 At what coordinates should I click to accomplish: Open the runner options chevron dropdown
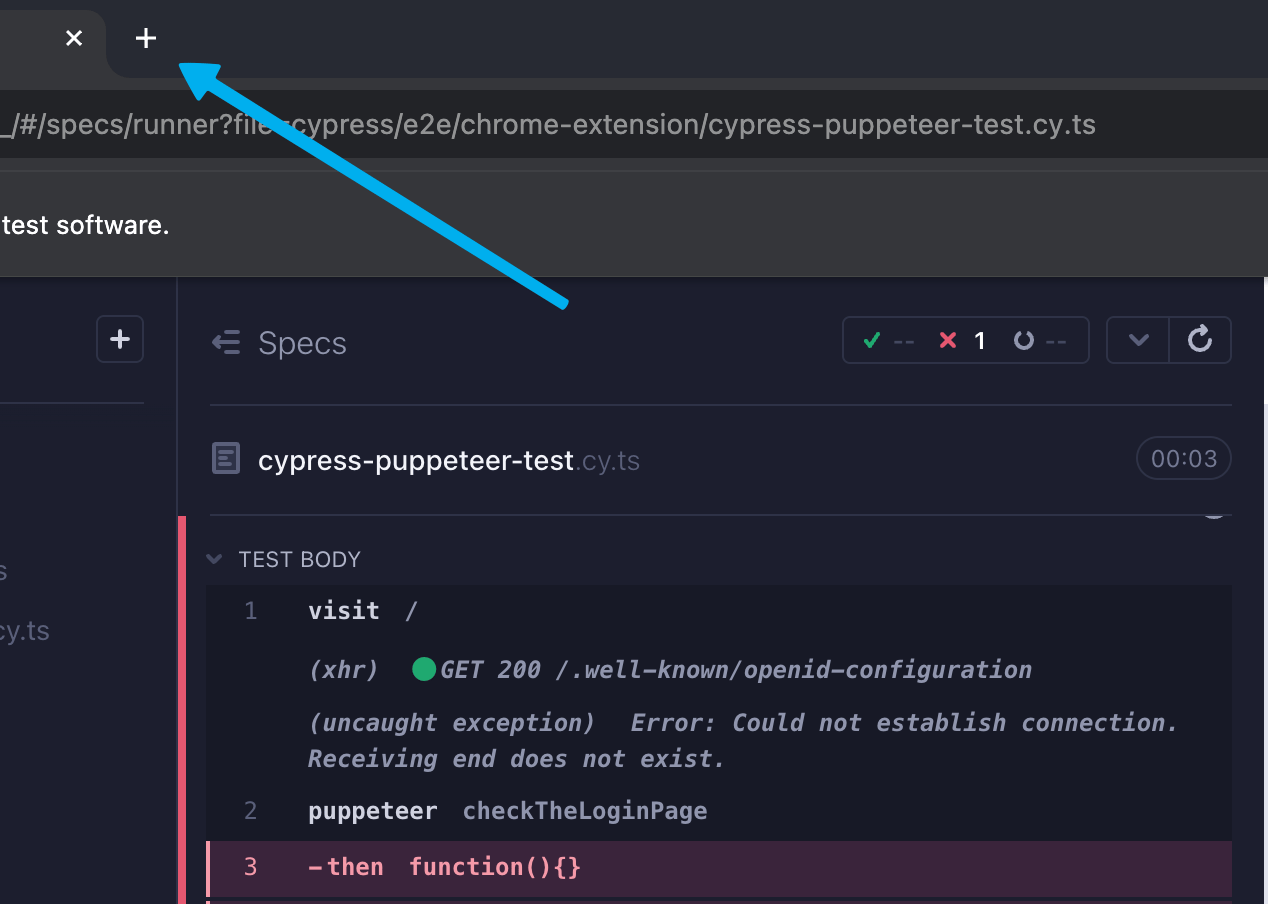(1138, 340)
